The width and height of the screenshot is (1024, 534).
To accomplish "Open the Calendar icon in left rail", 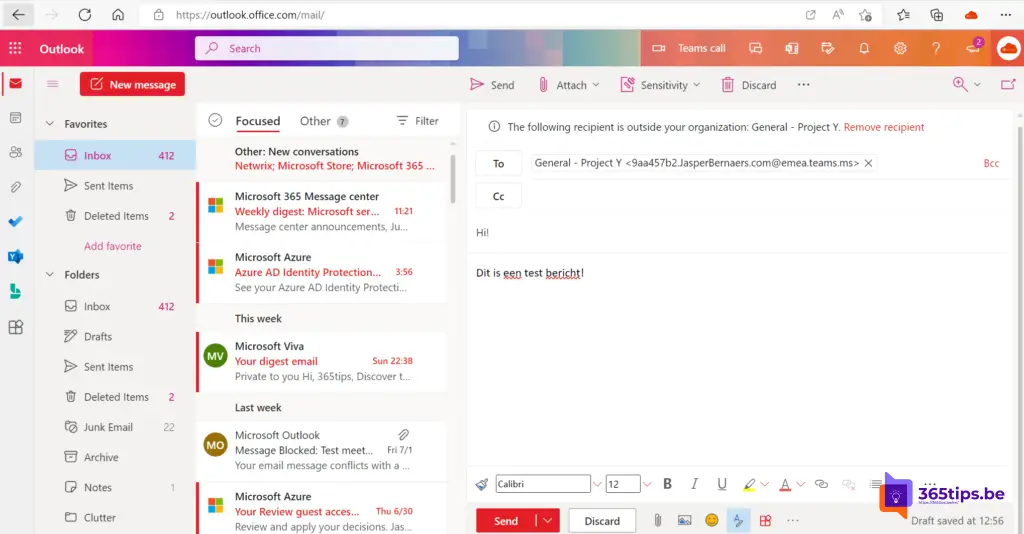I will point(15,118).
